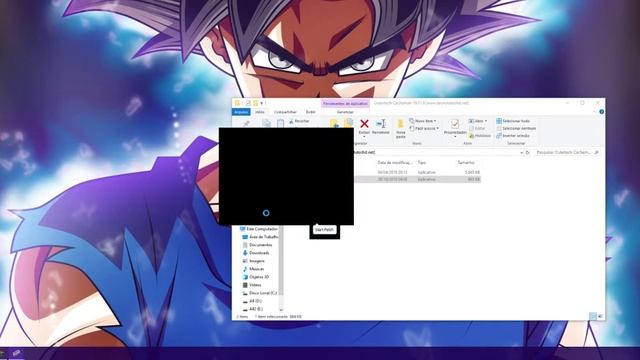Click Selecionar nenhum in the ribbon
640x360 pixels.
point(516,128)
